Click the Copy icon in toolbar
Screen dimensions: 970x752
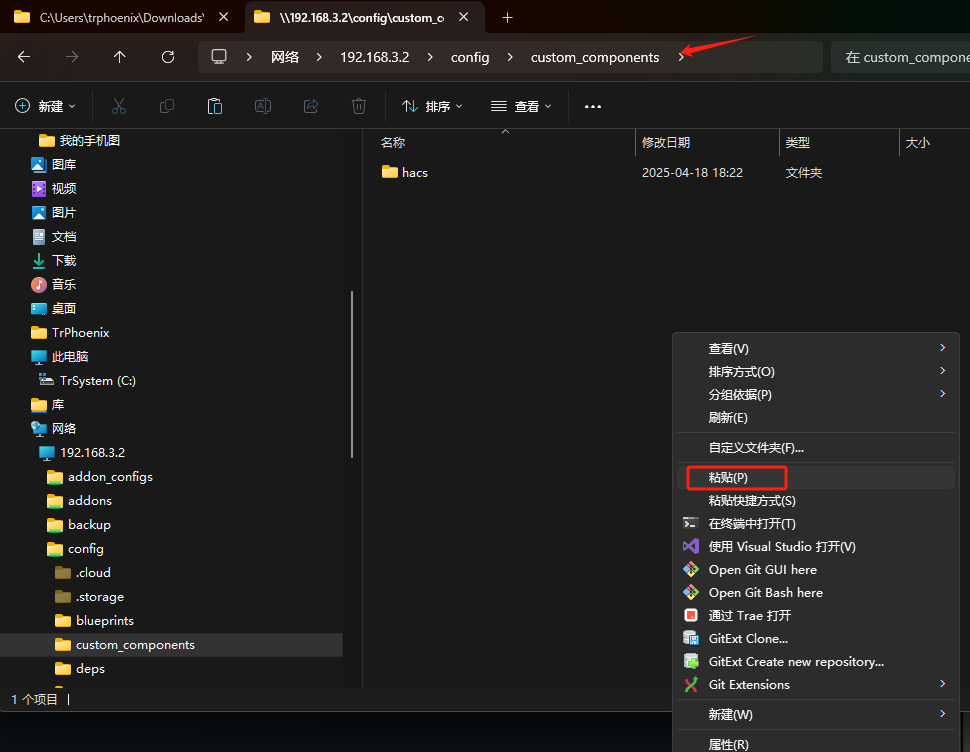click(167, 106)
